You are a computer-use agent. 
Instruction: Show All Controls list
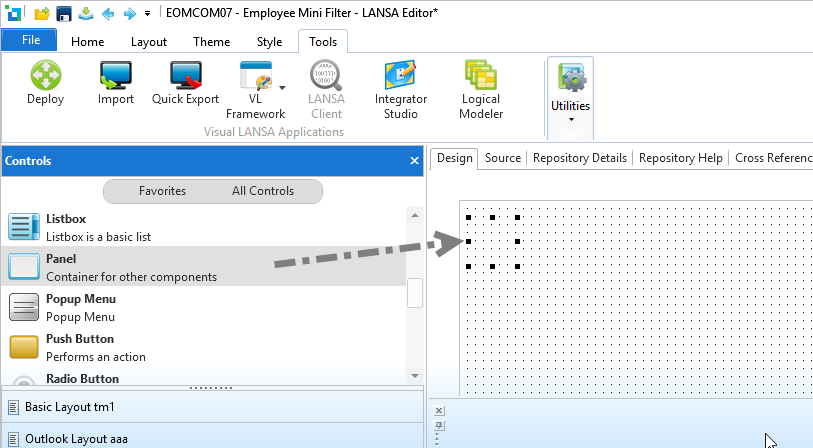(x=263, y=191)
